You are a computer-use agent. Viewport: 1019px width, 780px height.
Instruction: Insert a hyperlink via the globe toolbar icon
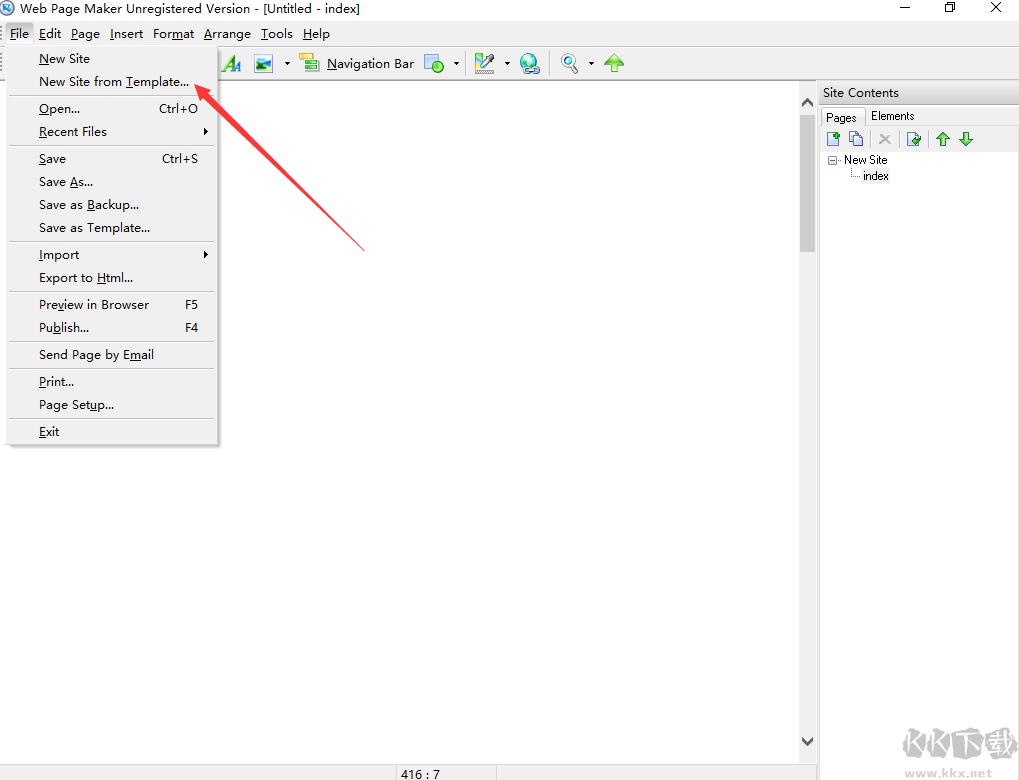(x=530, y=63)
